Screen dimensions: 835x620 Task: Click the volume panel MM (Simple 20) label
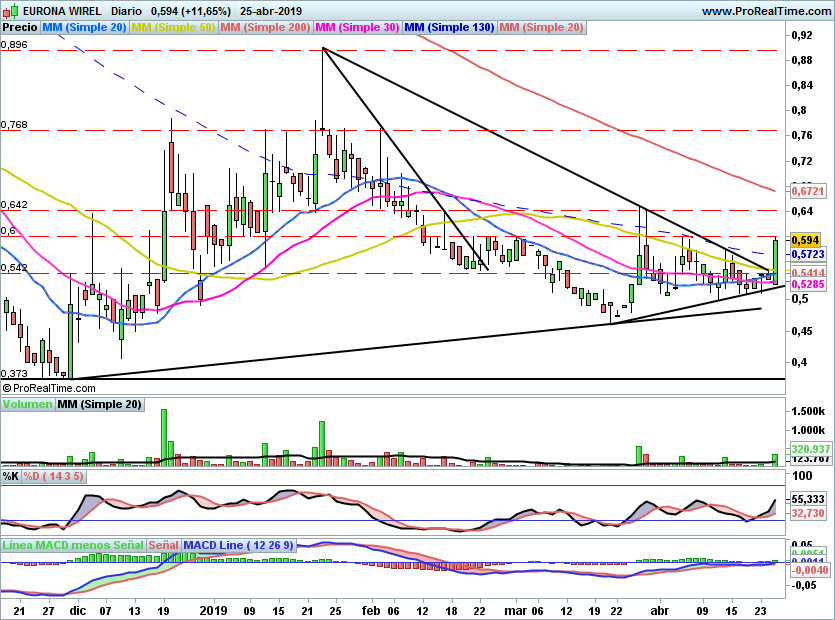click(100, 404)
